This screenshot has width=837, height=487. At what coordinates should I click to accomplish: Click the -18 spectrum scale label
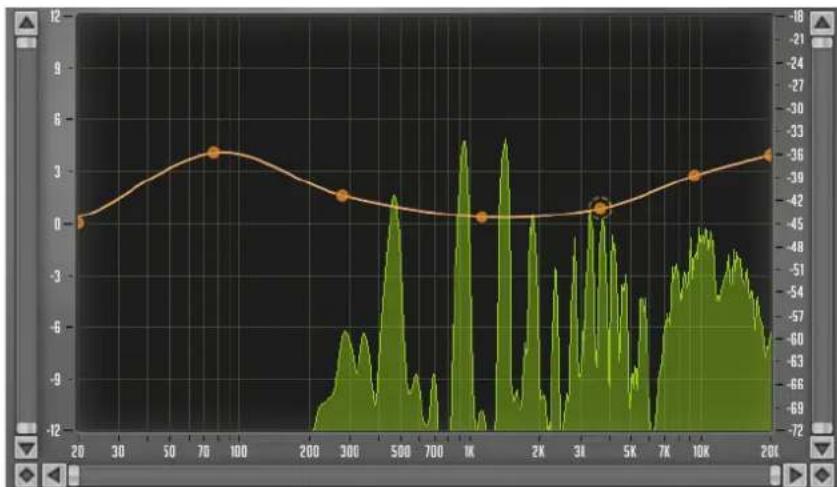pos(795,17)
